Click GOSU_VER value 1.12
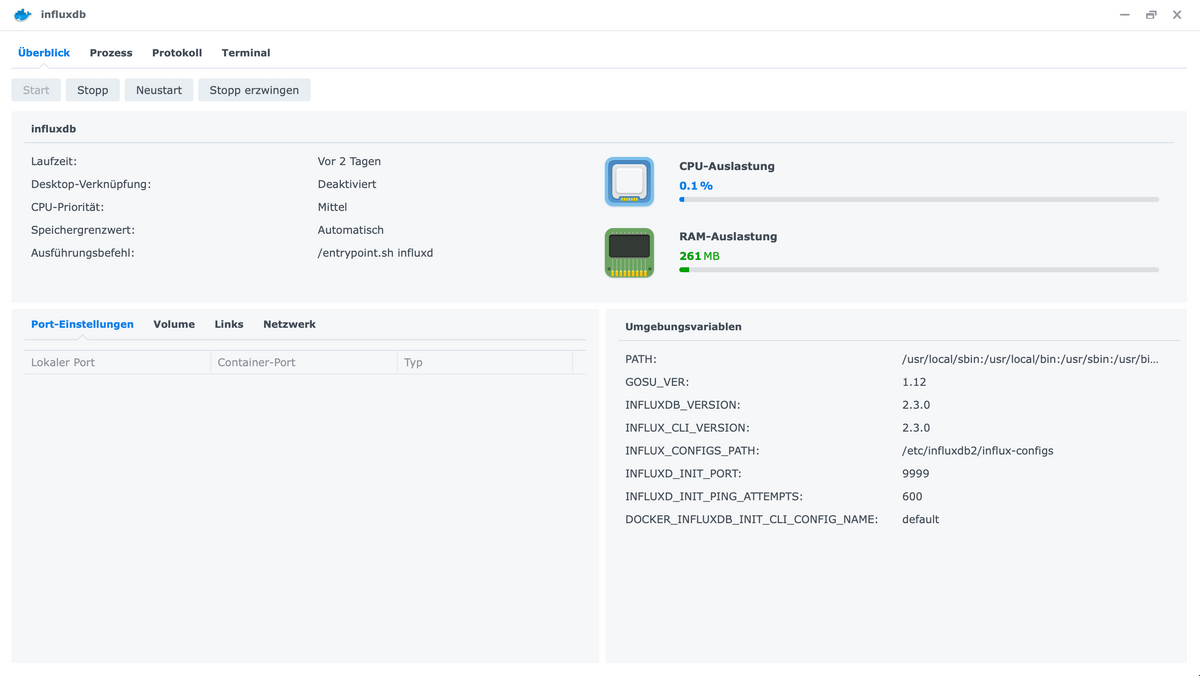This screenshot has height=676, width=1200. [x=914, y=382]
